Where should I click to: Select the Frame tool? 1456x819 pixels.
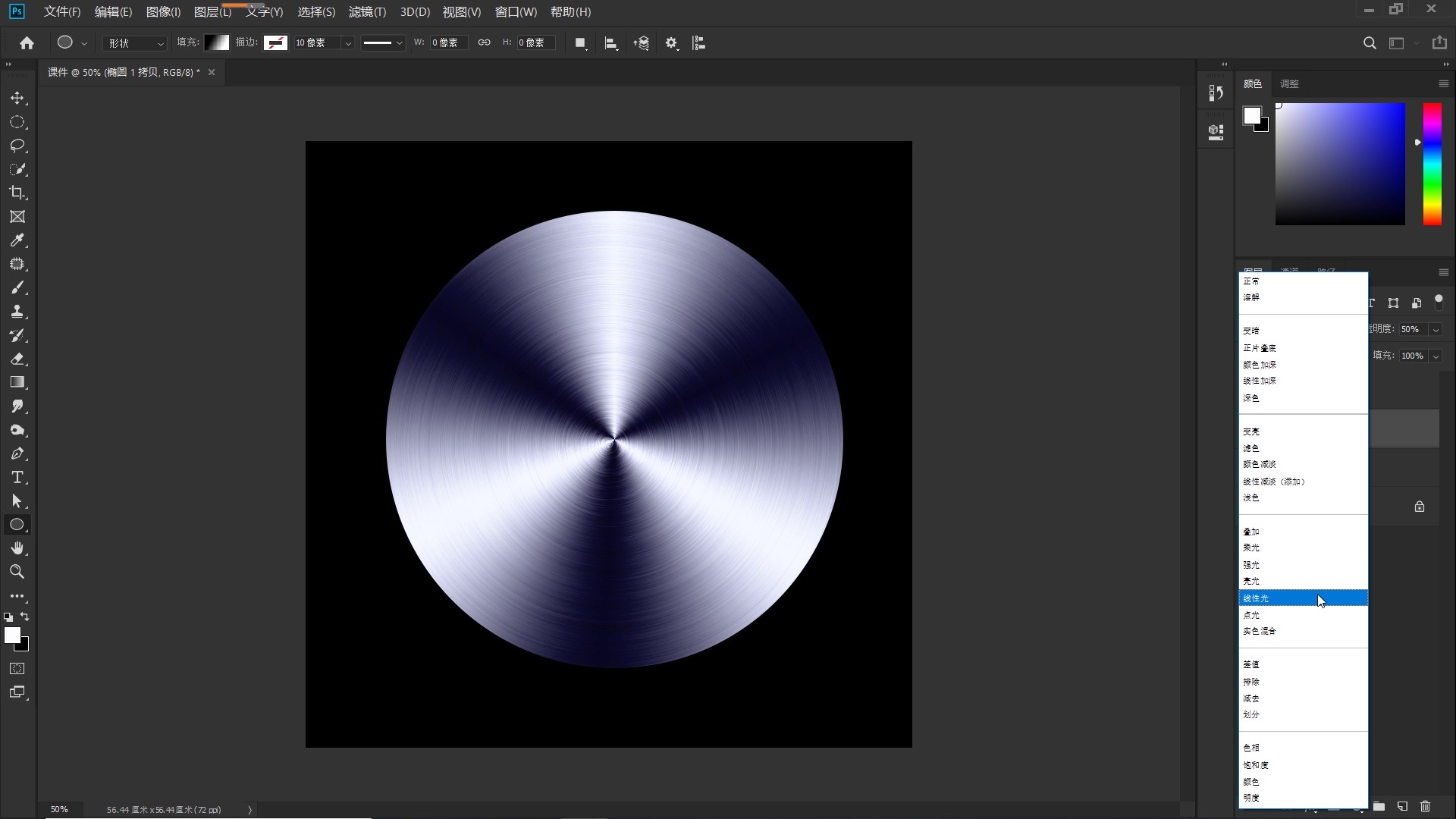point(17,217)
